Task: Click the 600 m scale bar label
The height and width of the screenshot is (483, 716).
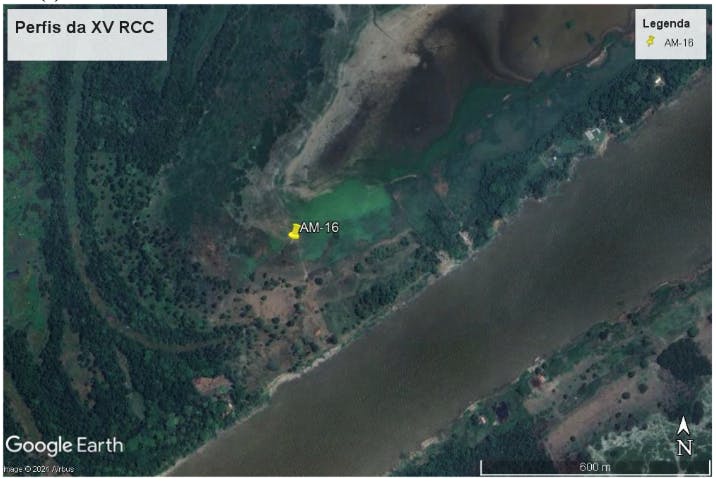Action: (595, 467)
